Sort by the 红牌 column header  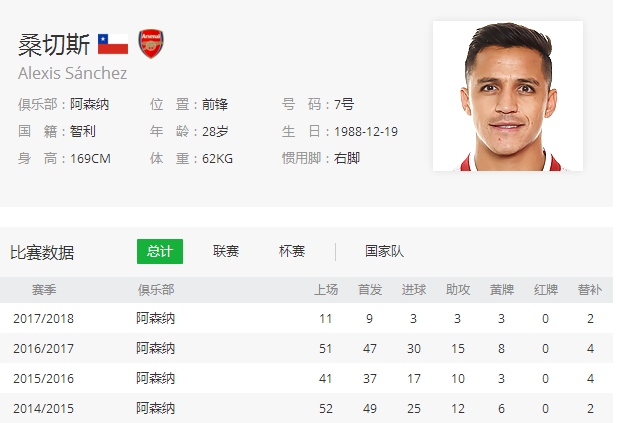[x=546, y=290]
